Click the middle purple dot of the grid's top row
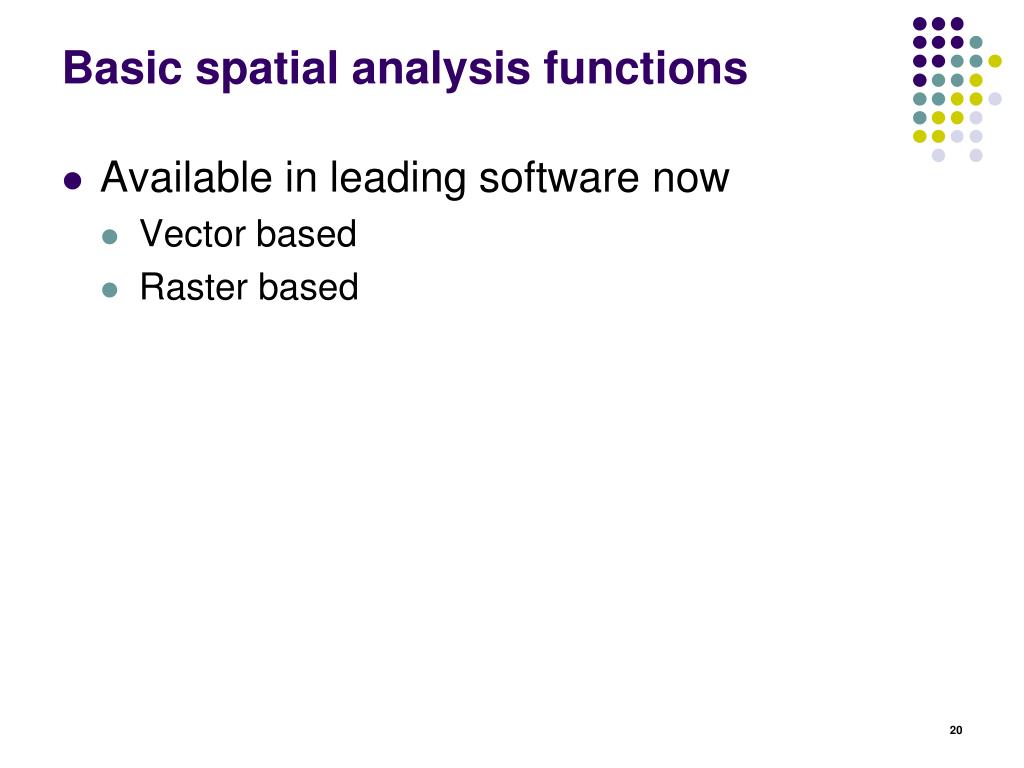The image size is (1024, 768). tap(938, 24)
